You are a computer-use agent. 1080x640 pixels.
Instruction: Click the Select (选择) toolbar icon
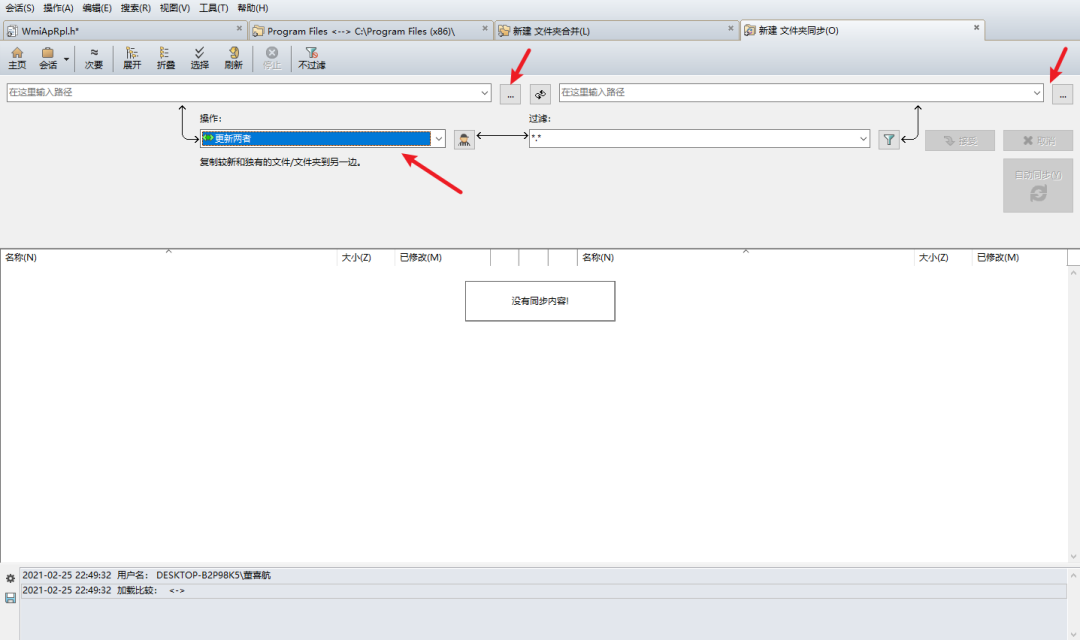tap(199, 58)
